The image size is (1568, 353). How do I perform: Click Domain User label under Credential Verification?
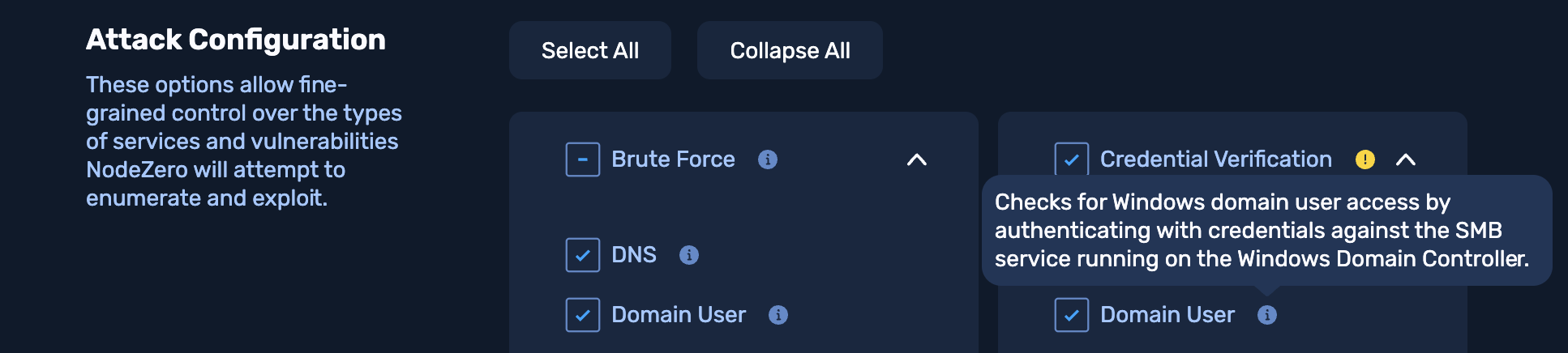point(1167,315)
